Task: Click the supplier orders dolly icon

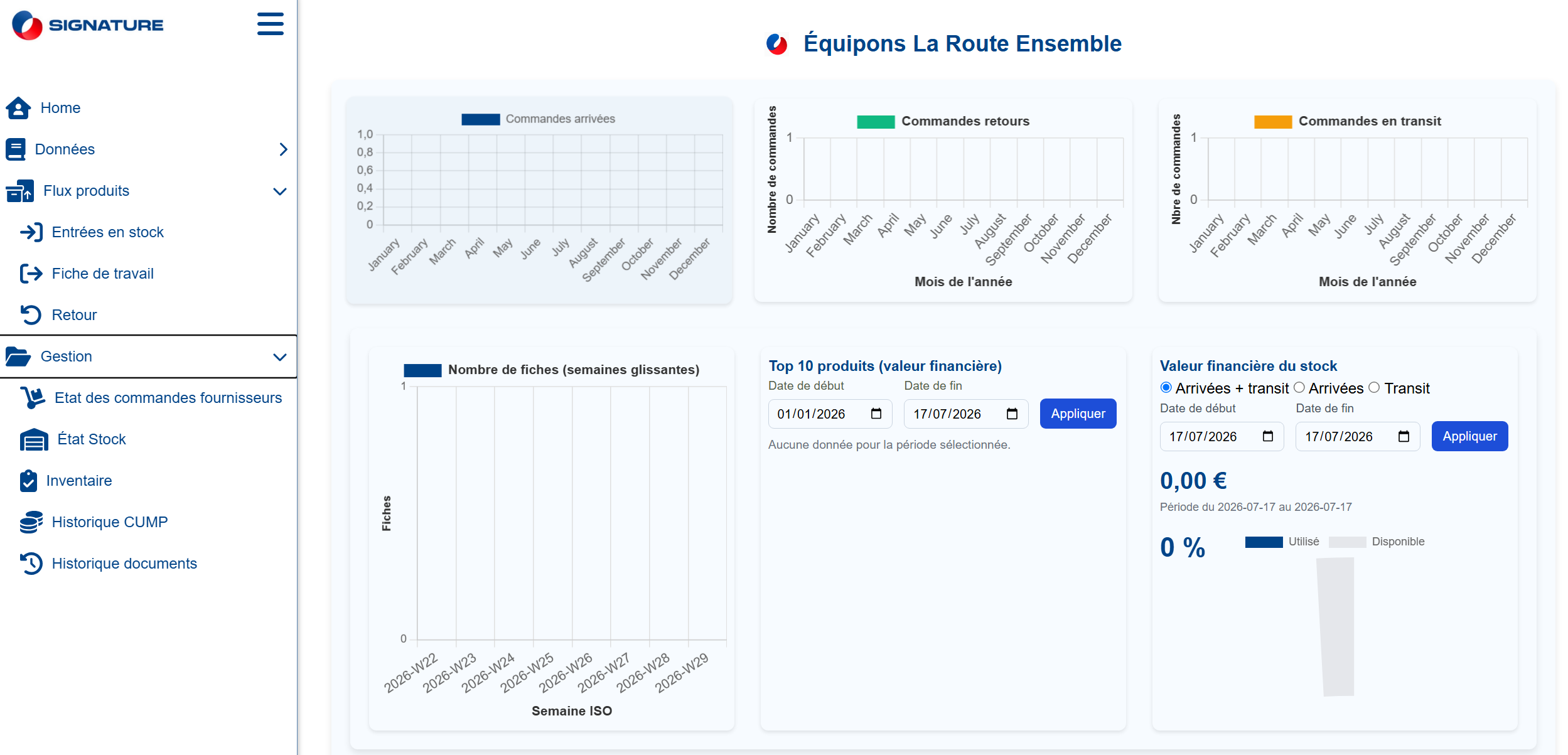Action: (x=33, y=398)
